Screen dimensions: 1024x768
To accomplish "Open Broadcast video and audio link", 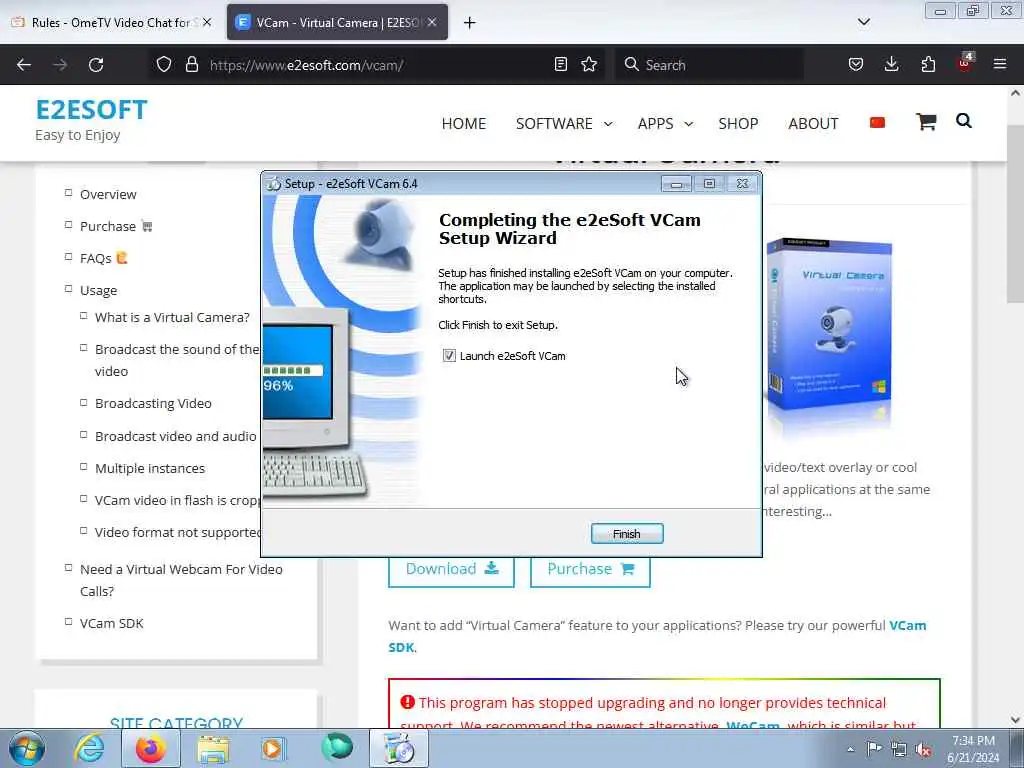I will [176, 436].
